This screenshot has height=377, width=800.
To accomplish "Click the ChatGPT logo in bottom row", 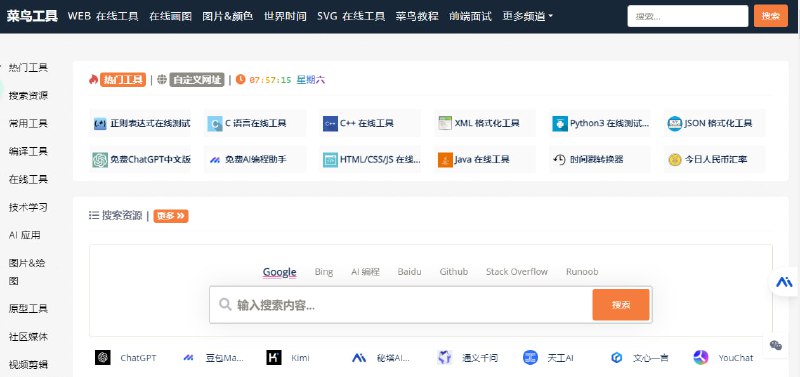I will tap(103, 358).
